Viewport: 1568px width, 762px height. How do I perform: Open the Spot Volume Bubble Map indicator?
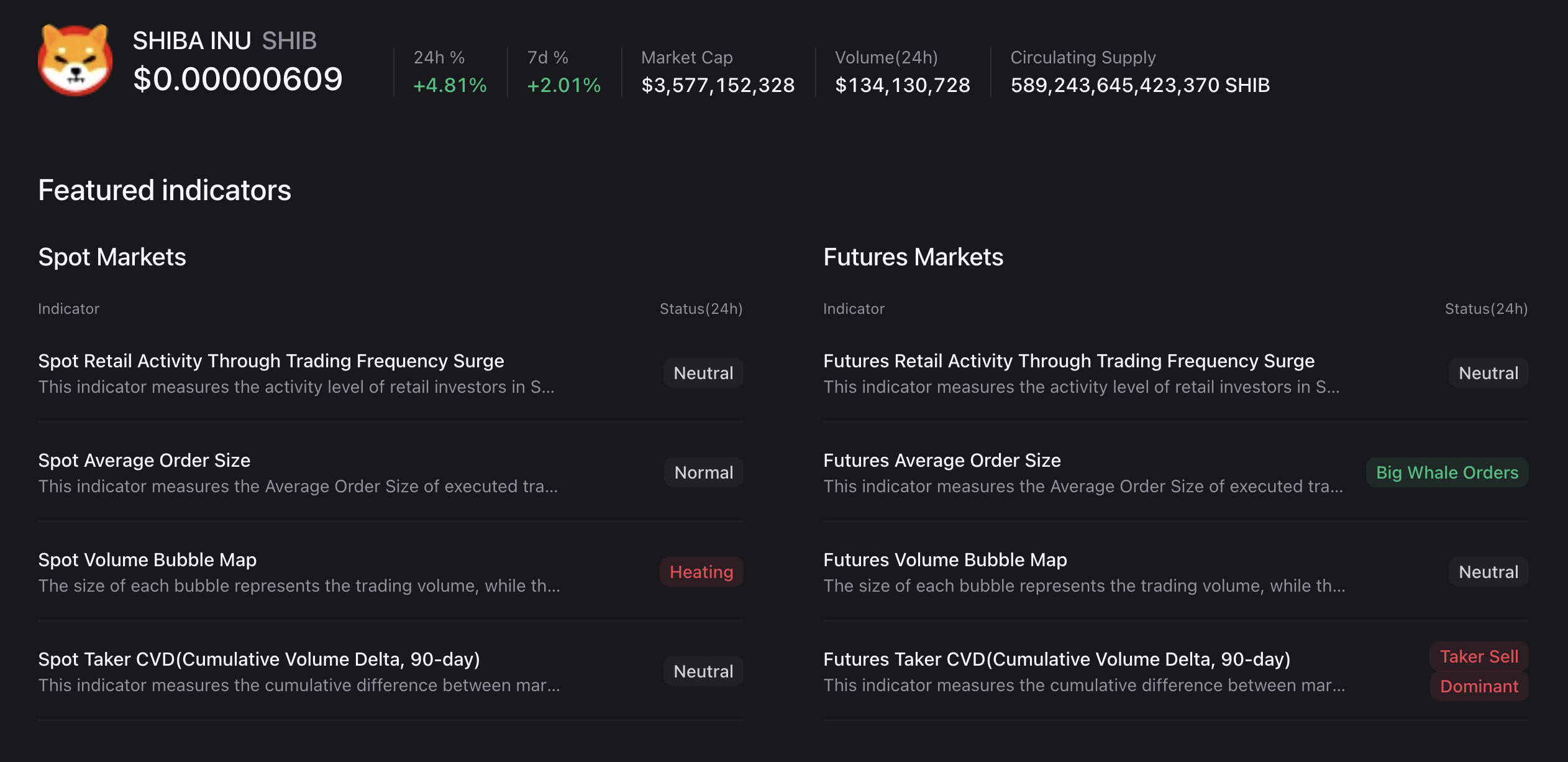click(x=147, y=560)
